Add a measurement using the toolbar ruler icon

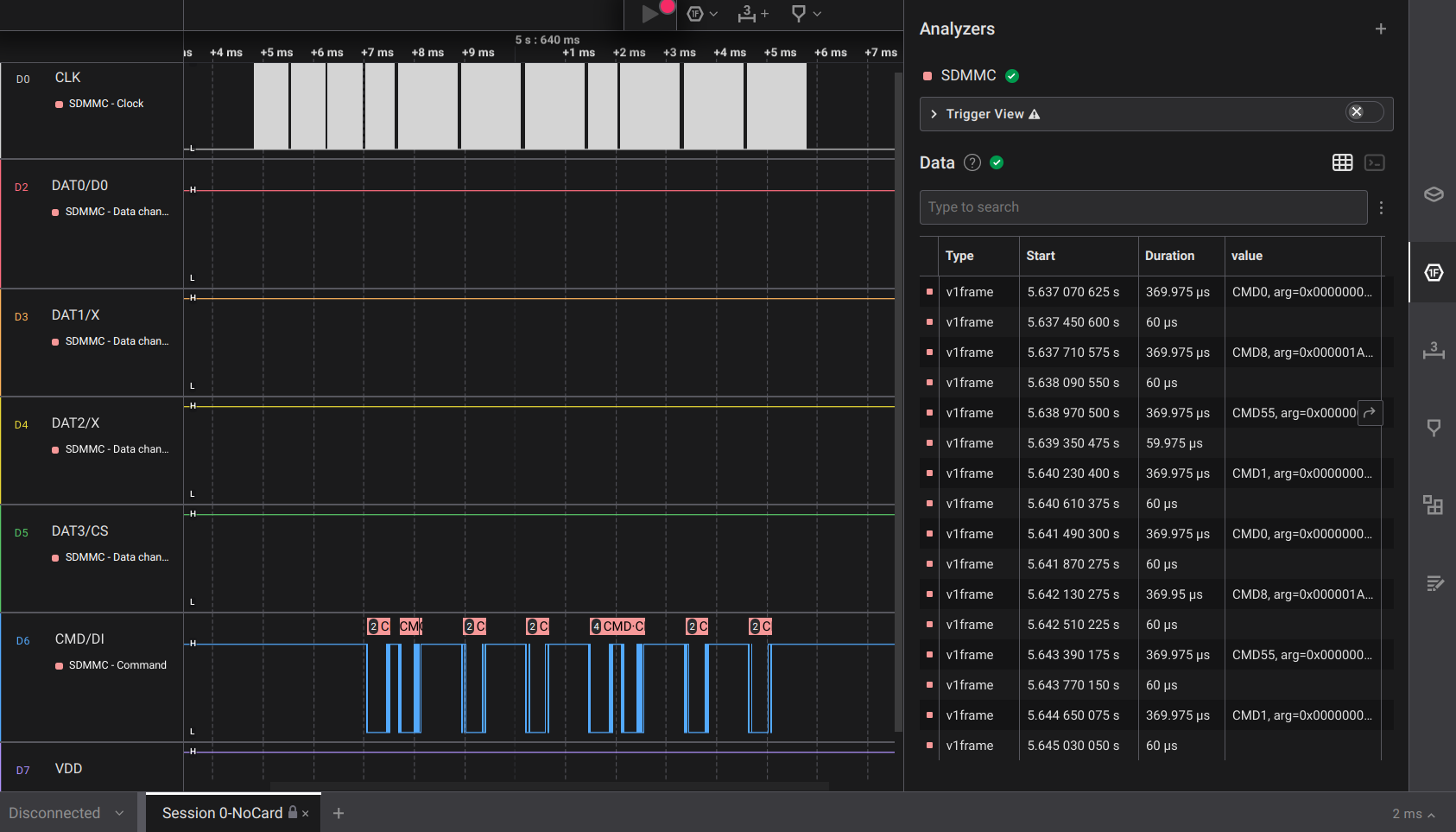coord(752,14)
